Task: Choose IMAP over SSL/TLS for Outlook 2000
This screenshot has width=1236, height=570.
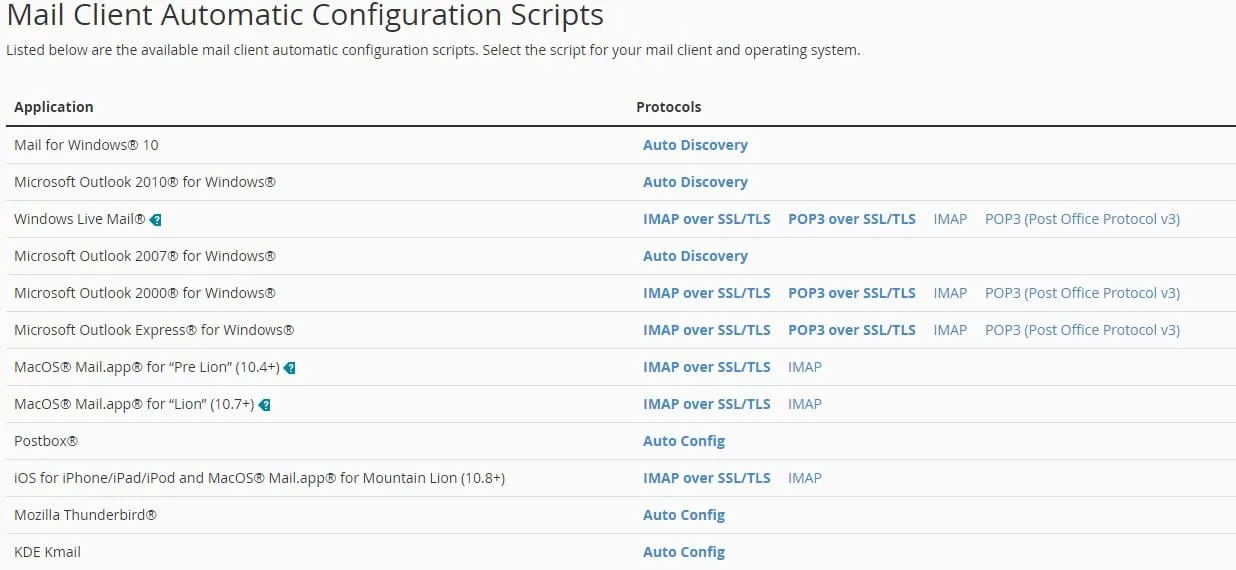Action: [x=706, y=293]
